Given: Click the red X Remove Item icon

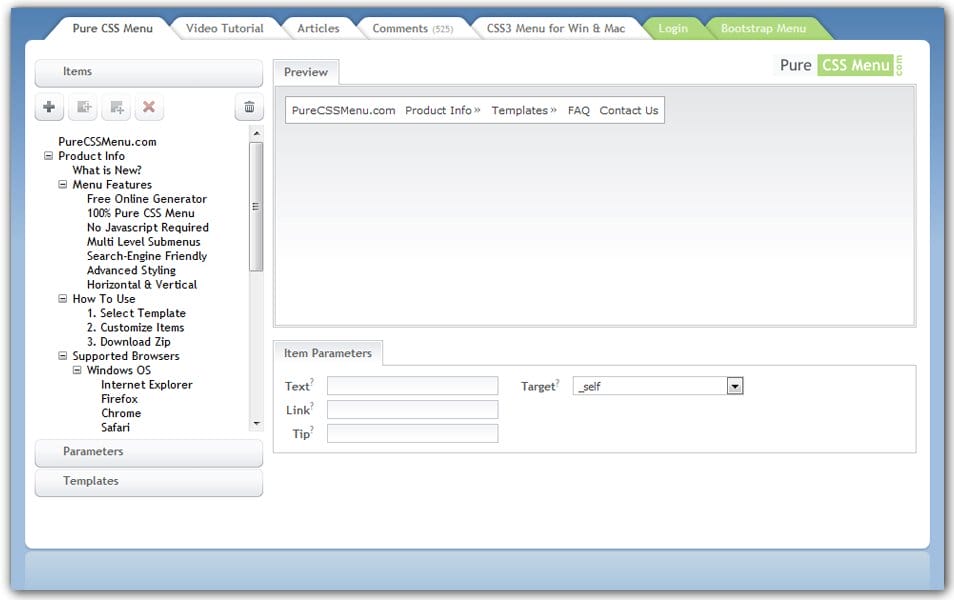Looking at the screenshot, I should (x=149, y=107).
